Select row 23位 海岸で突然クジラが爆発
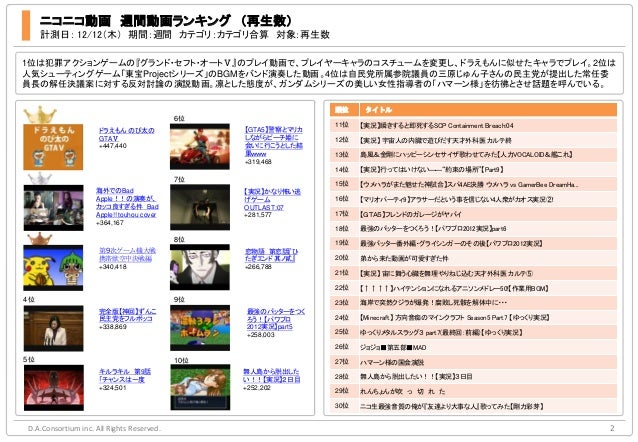Image resolution: width=638 pixels, height=442 pixels. pos(473,302)
